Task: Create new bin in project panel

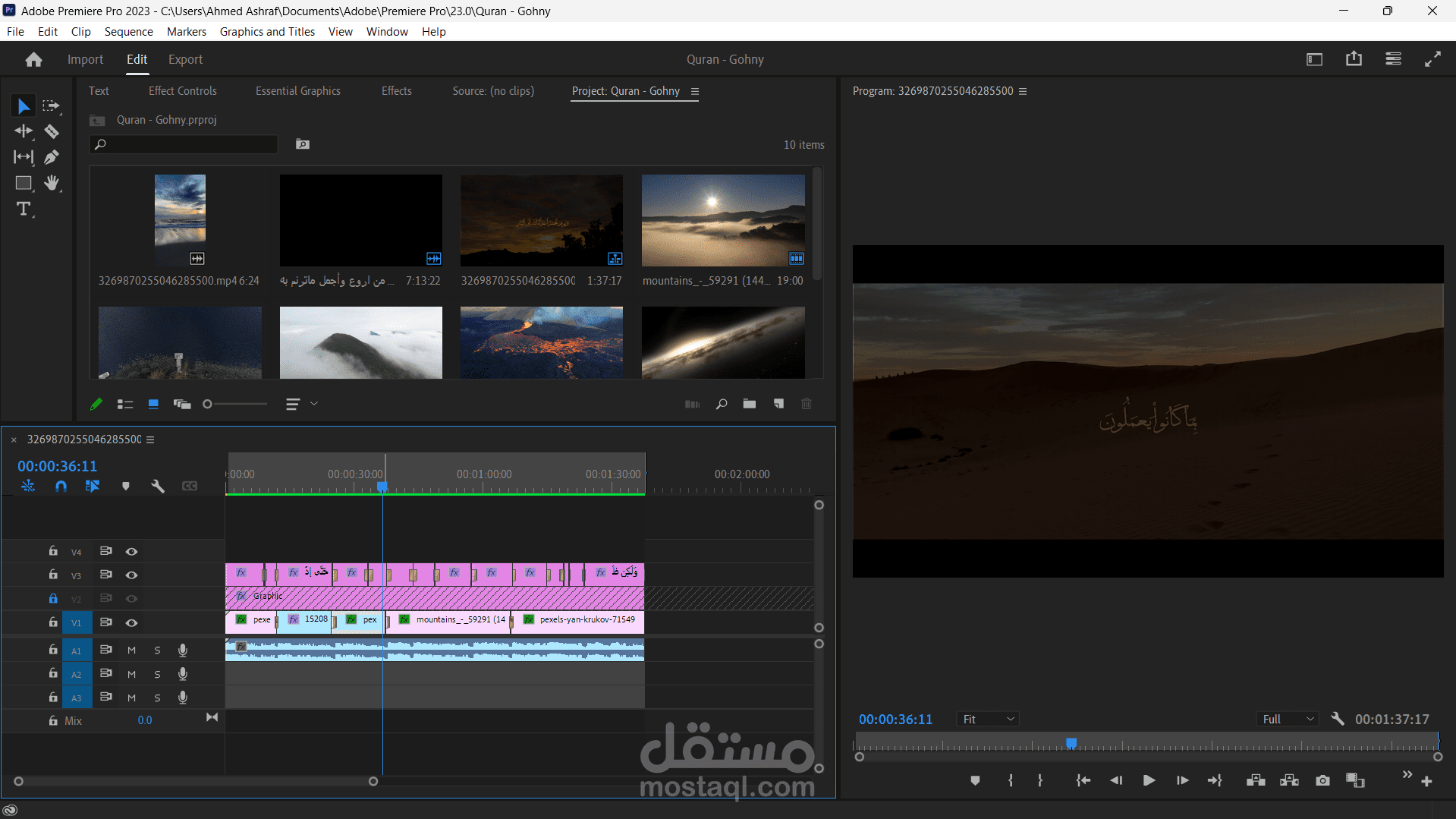Action: tap(750, 404)
